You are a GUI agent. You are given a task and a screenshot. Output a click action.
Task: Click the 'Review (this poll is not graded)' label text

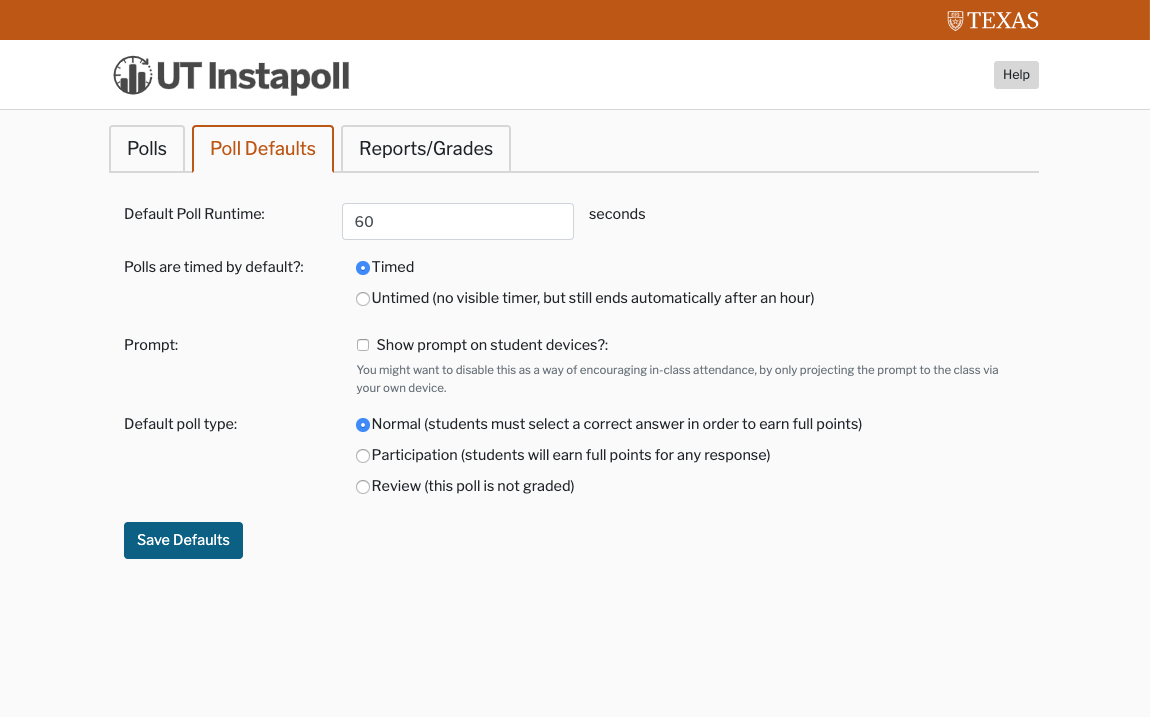point(473,486)
